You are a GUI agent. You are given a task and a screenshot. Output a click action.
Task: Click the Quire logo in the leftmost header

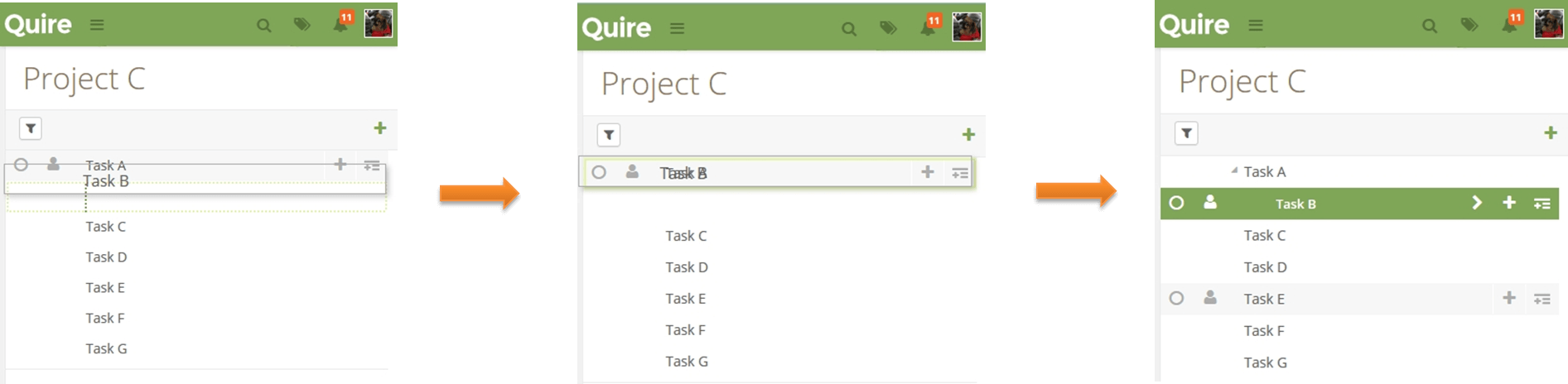[x=37, y=24]
